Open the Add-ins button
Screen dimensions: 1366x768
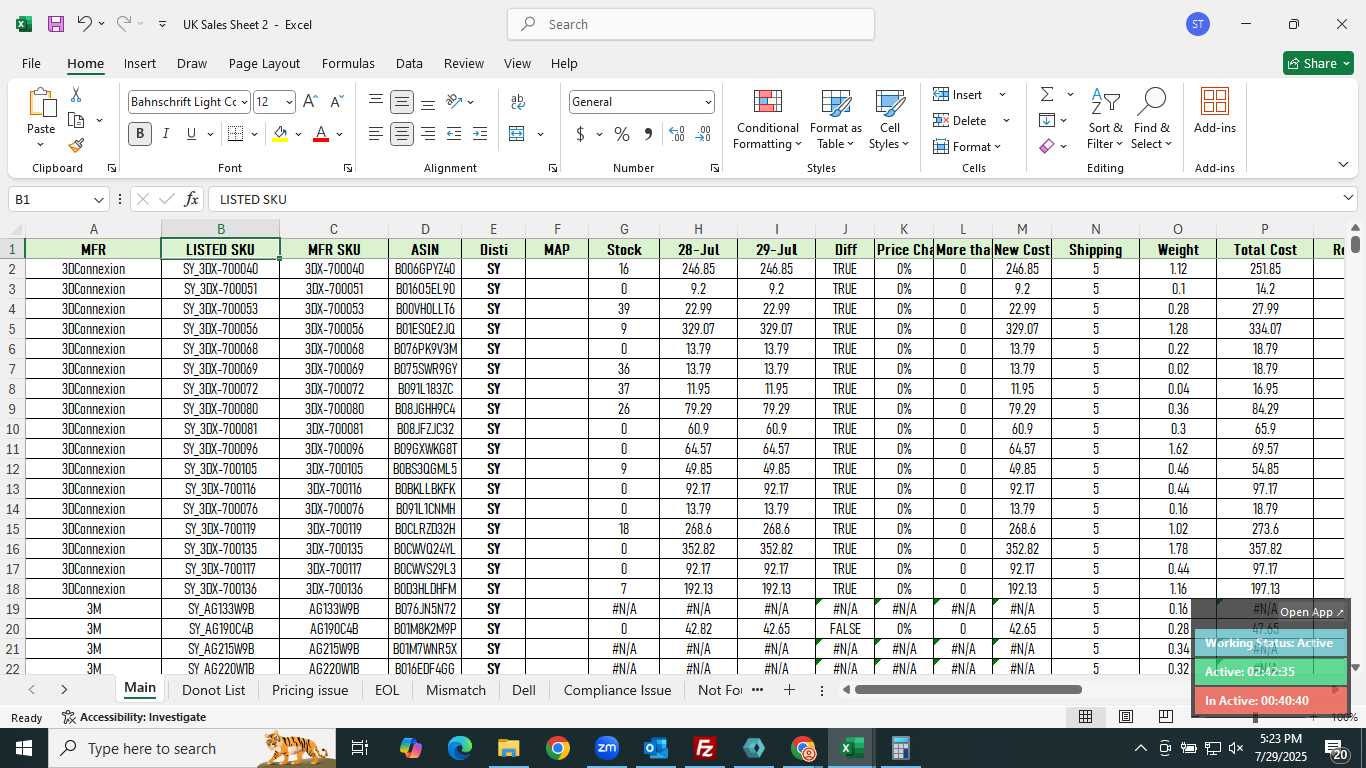[1215, 111]
